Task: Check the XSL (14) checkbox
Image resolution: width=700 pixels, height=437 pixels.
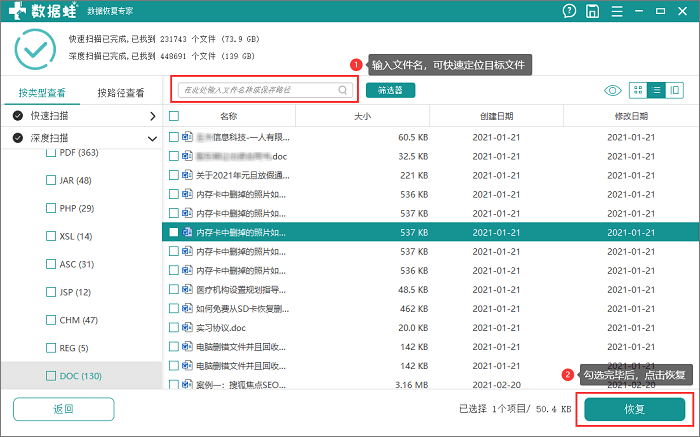Action: (x=51, y=236)
